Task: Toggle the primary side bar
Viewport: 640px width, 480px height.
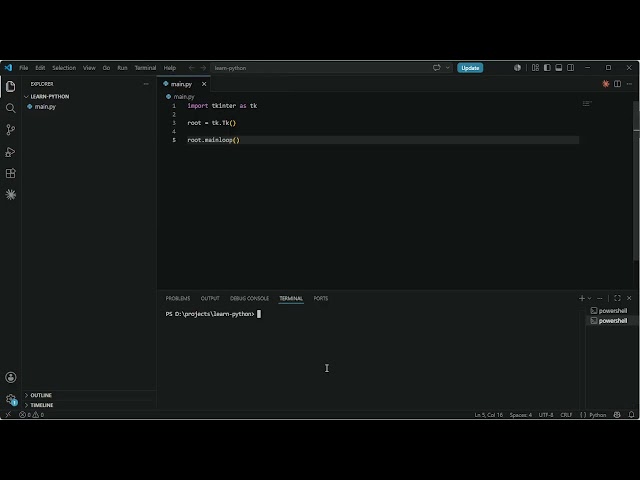Action: tap(547, 68)
